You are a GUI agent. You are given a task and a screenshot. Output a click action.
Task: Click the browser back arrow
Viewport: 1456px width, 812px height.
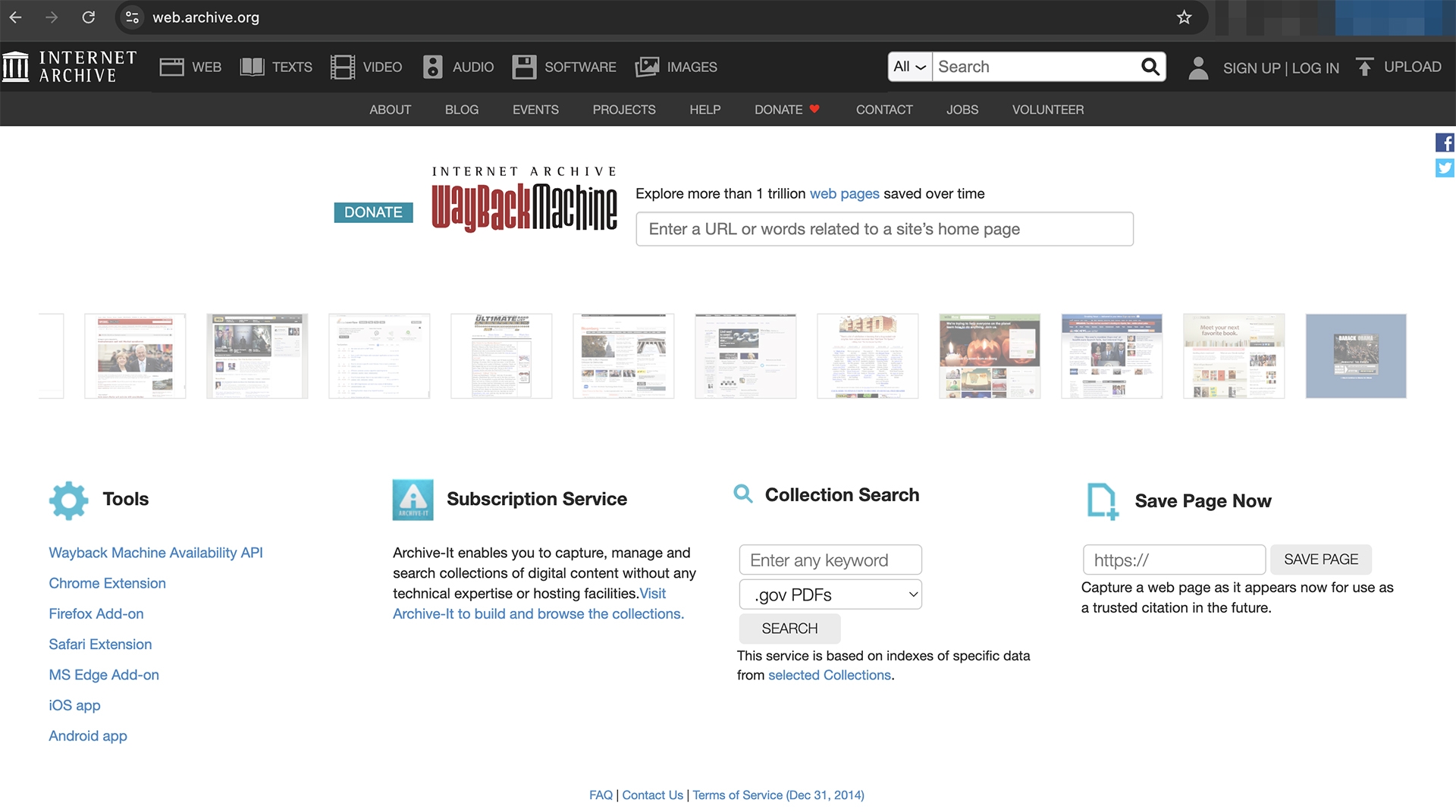tap(16, 17)
